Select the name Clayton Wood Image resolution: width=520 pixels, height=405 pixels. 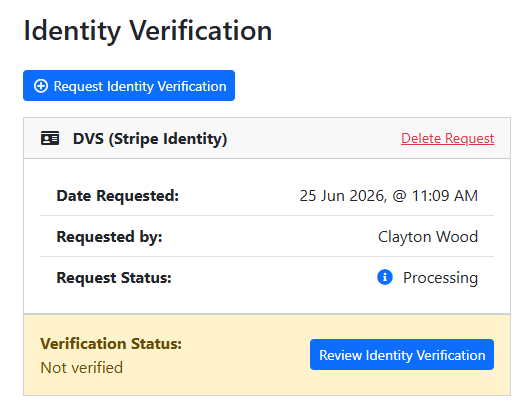[x=428, y=237]
